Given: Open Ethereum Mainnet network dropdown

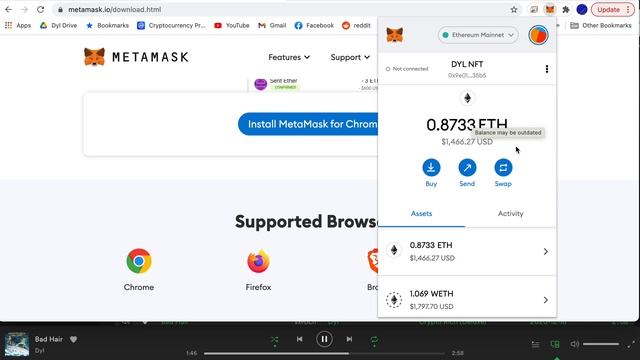Looking at the screenshot, I should [478, 35].
